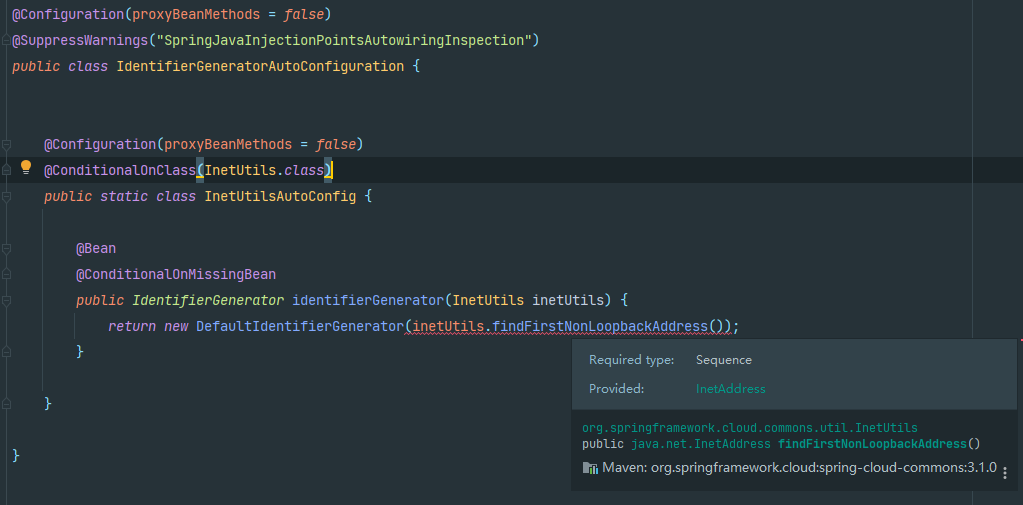Click InetUtils.class inside the highlighted parentheses
The image size is (1023, 505).
click(x=264, y=170)
